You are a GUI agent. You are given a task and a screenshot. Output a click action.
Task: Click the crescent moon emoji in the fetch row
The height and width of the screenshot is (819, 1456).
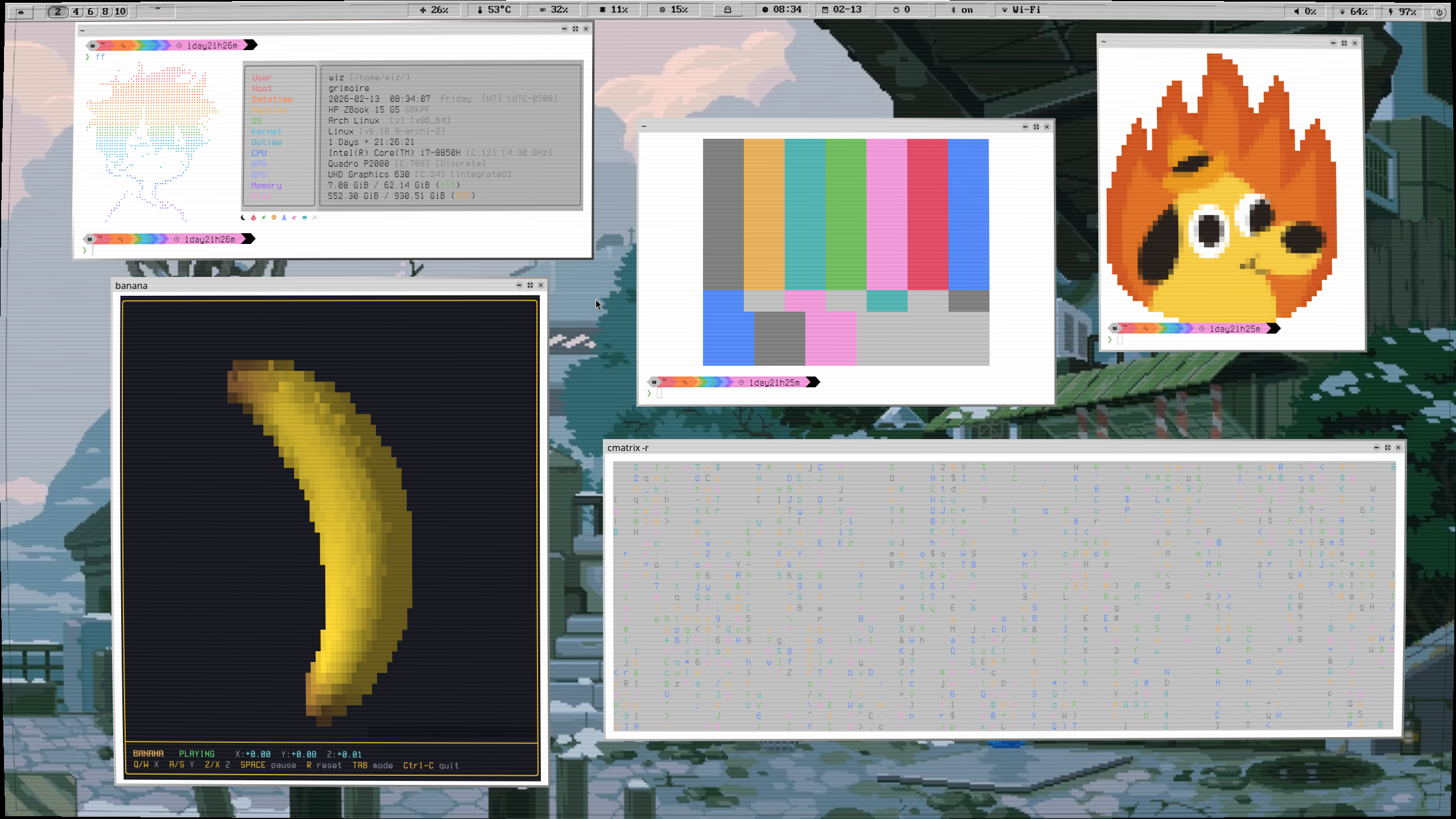coord(243,217)
